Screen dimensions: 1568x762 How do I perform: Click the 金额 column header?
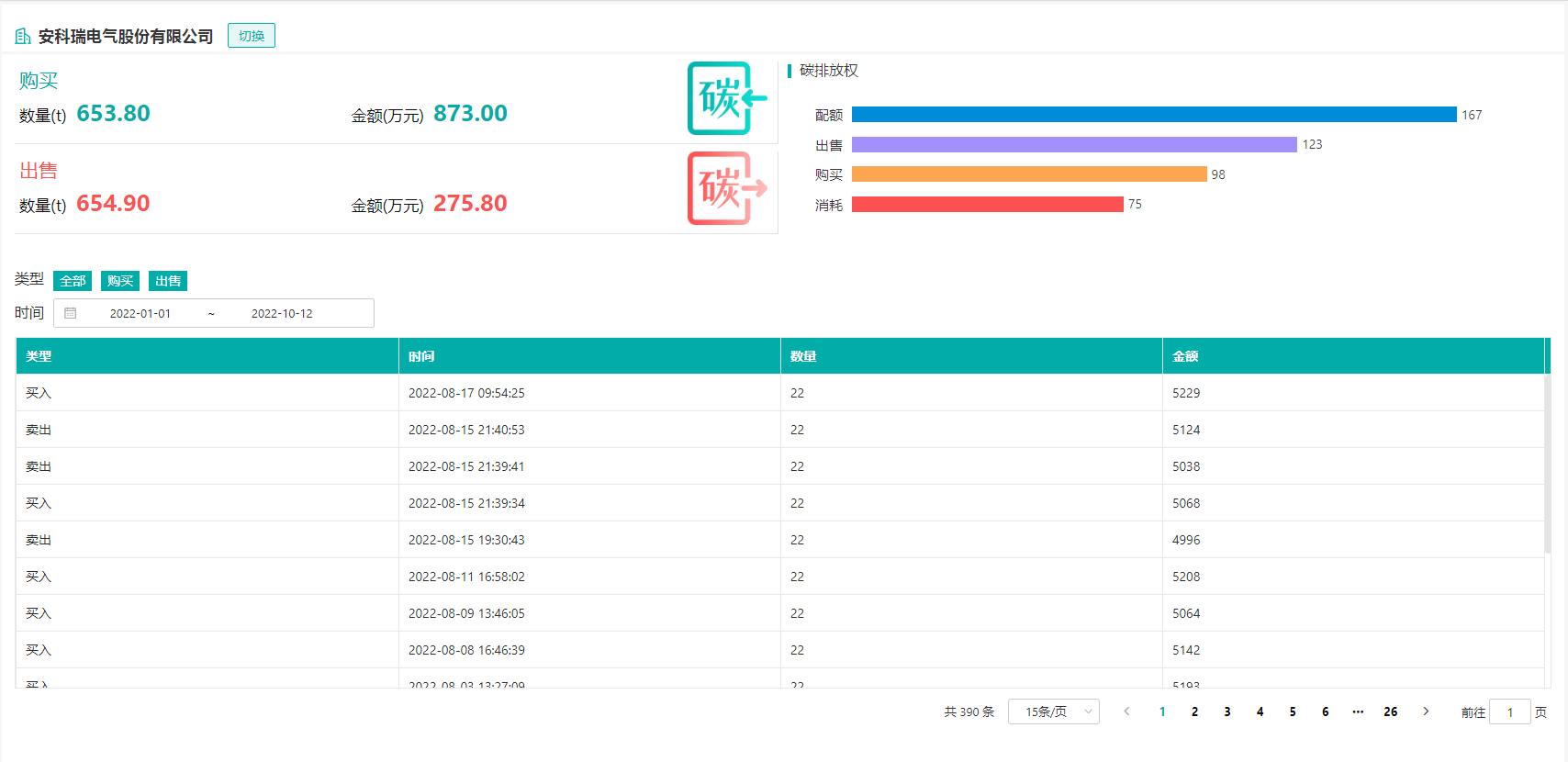pos(1185,356)
